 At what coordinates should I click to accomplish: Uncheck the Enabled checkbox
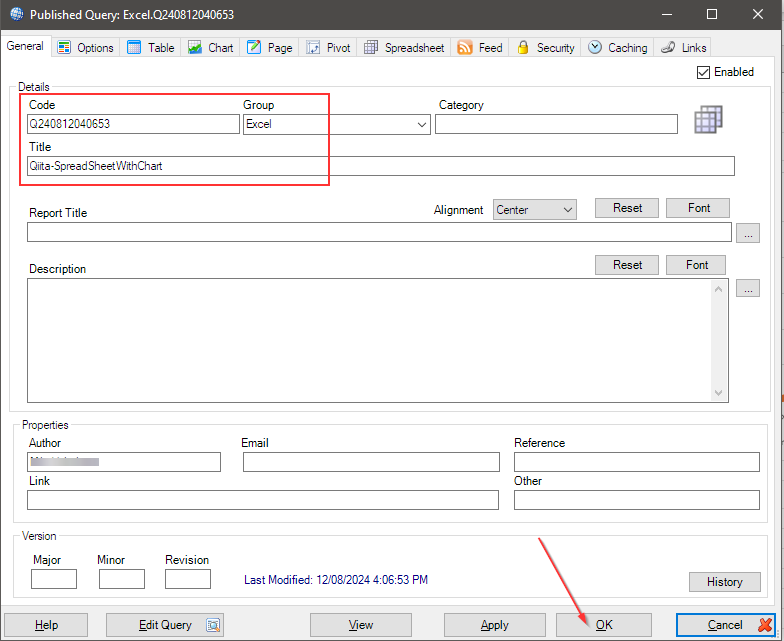coord(703,72)
